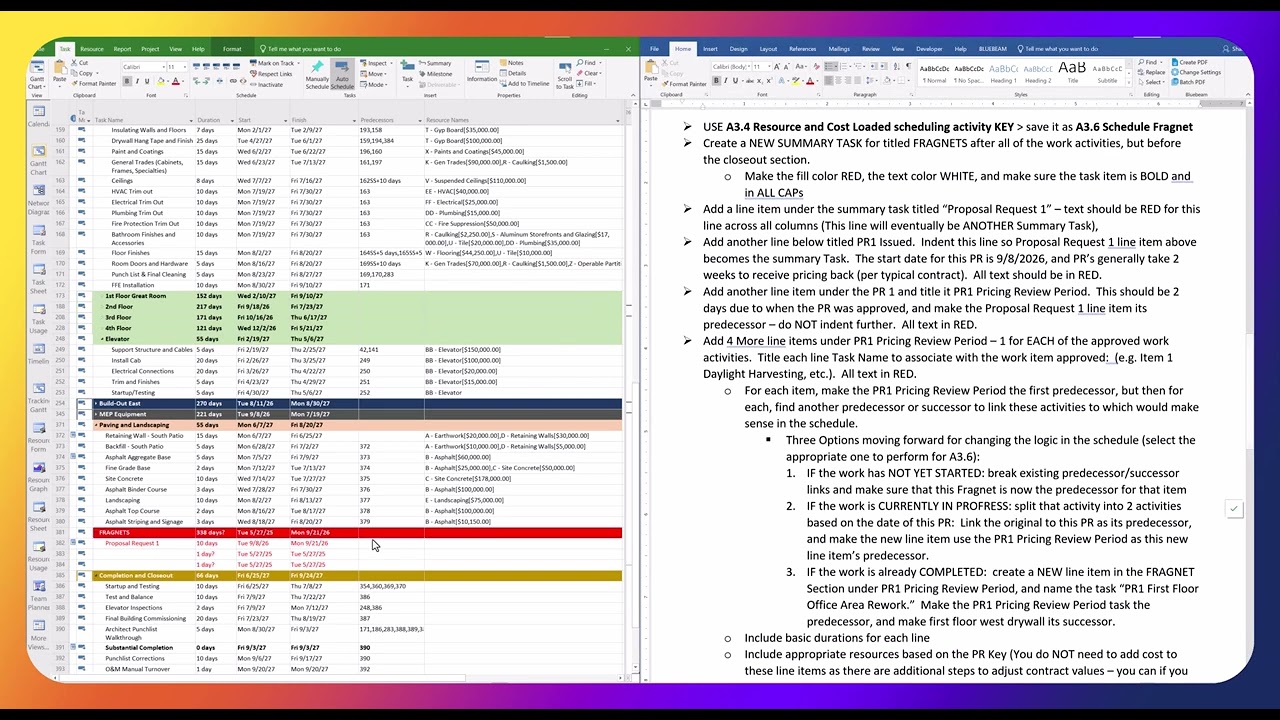The width and height of the screenshot is (1280, 720).
Task: Click Replace in Word Editing group
Action: tap(1151, 72)
